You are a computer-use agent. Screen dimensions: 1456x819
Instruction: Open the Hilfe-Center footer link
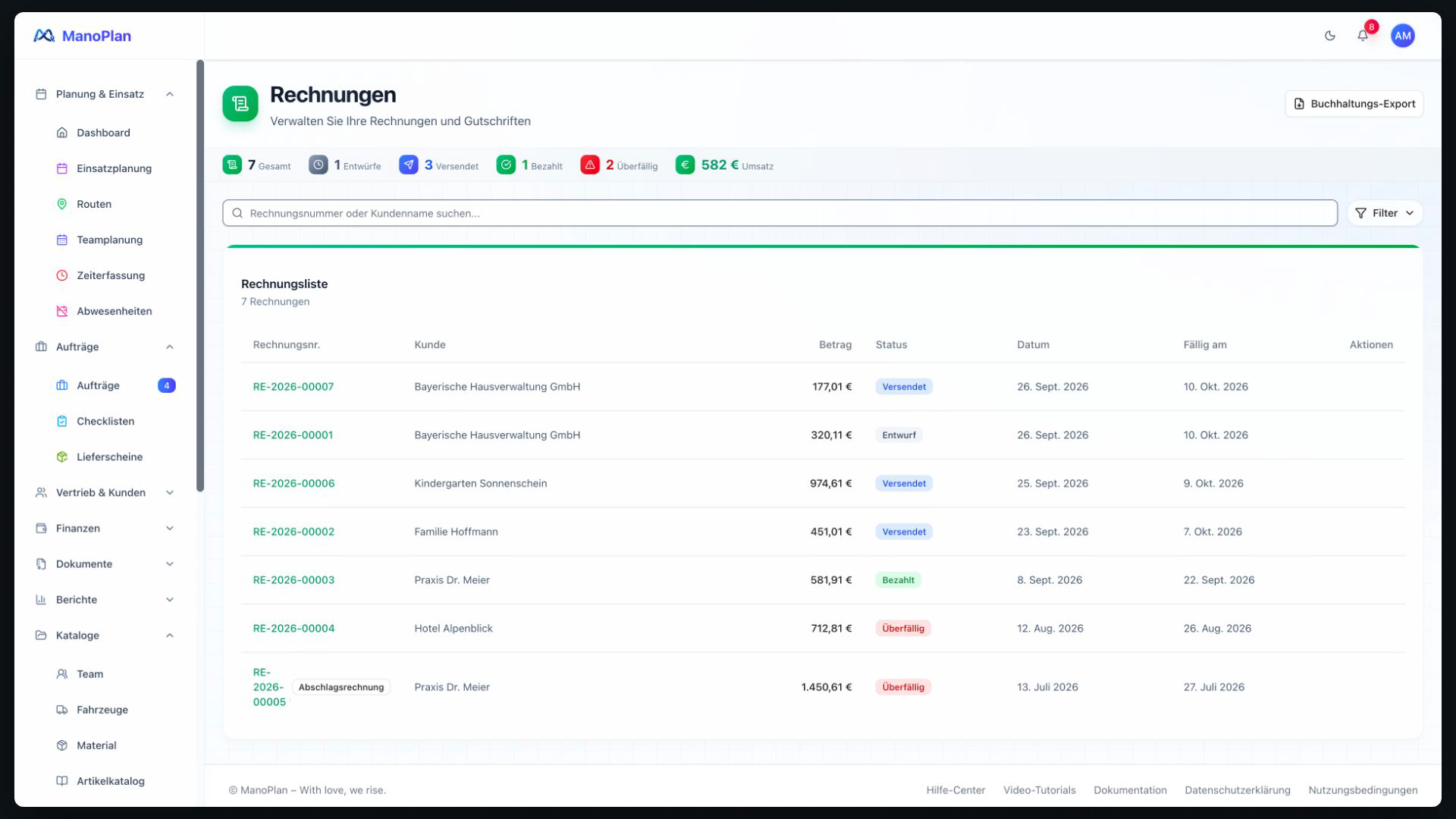955,790
